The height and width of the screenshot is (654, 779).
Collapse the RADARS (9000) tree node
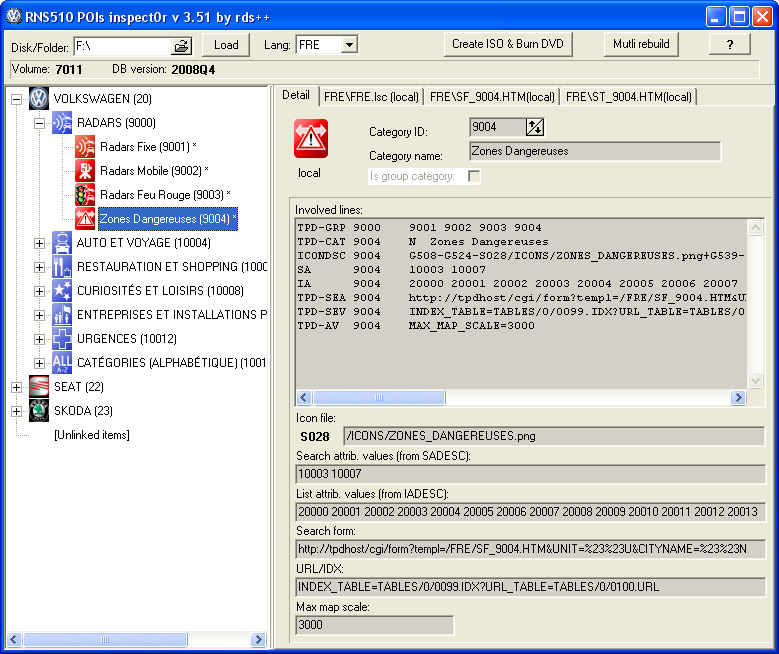pyautogui.click(x=40, y=123)
